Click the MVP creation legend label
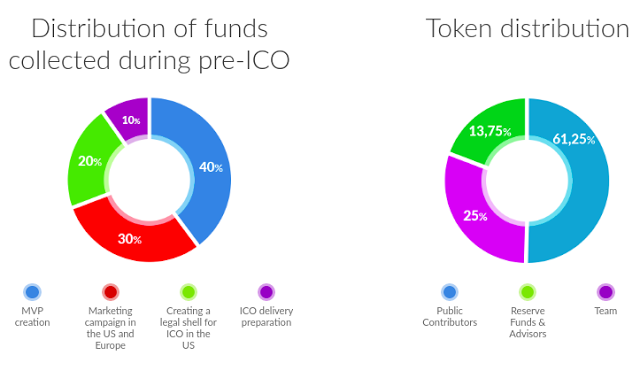Screen dimensions: 640x386 tap(32, 317)
